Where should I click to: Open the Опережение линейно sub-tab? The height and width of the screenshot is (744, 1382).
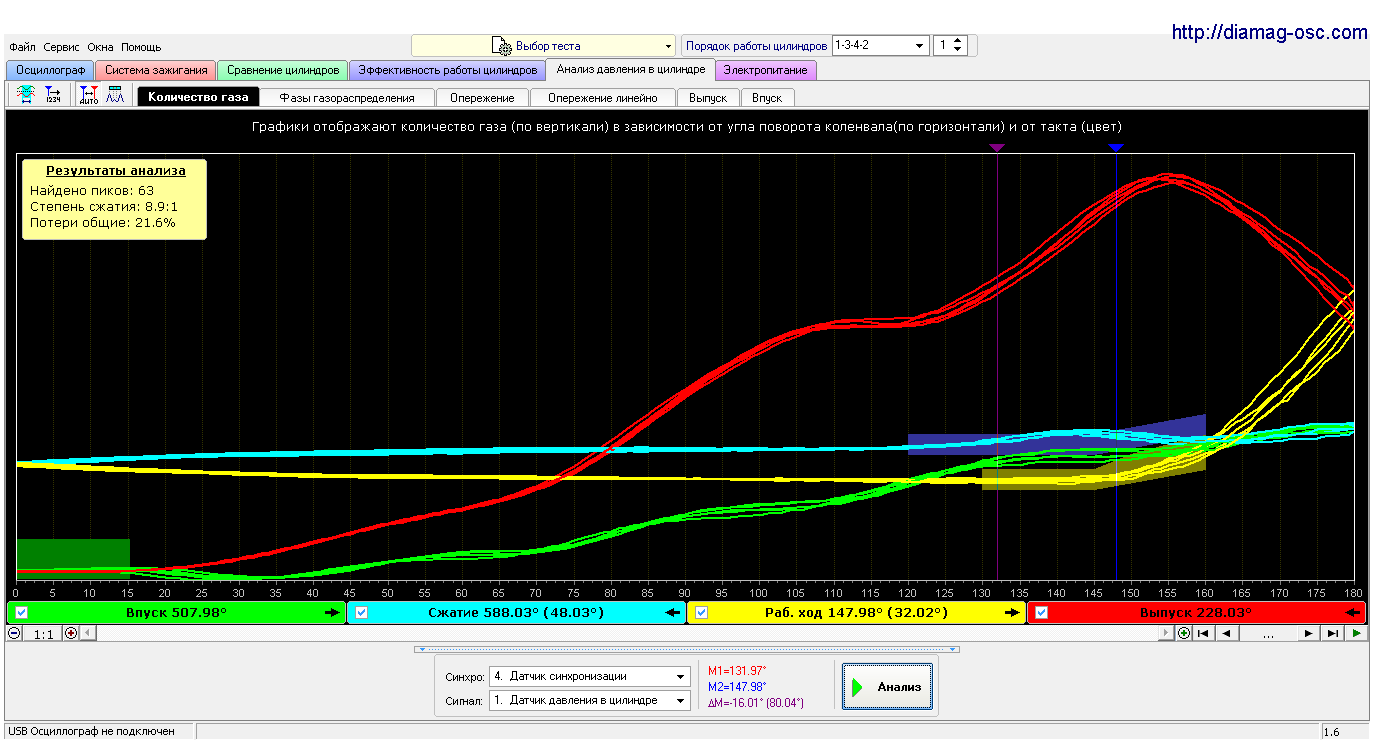tap(603, 97)
